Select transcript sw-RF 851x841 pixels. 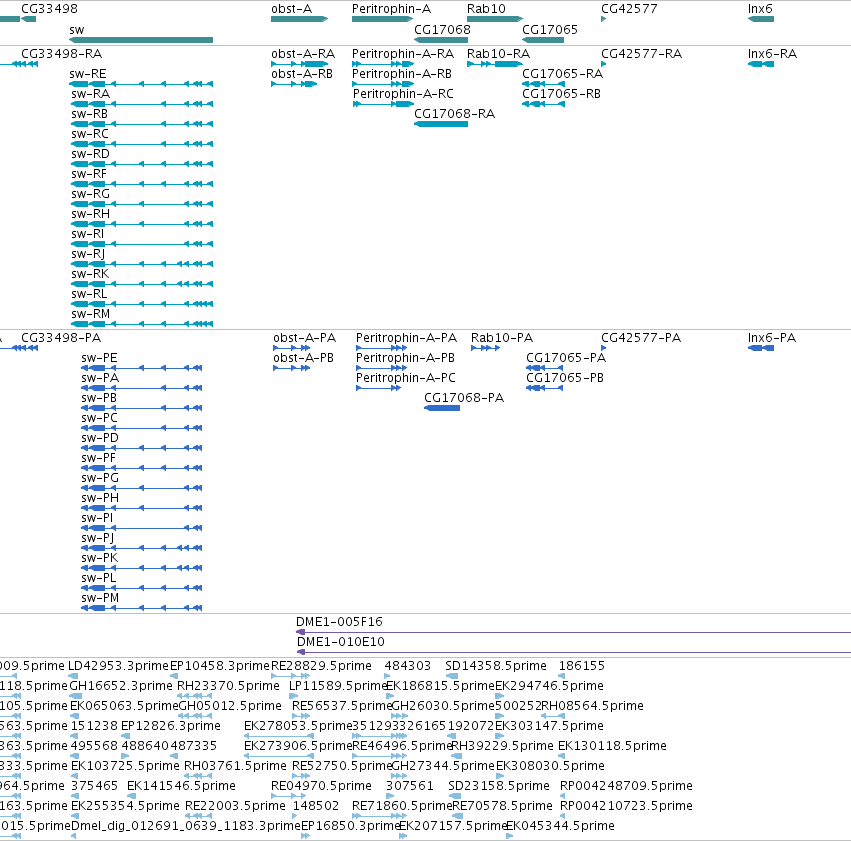[x=142, y=184]
